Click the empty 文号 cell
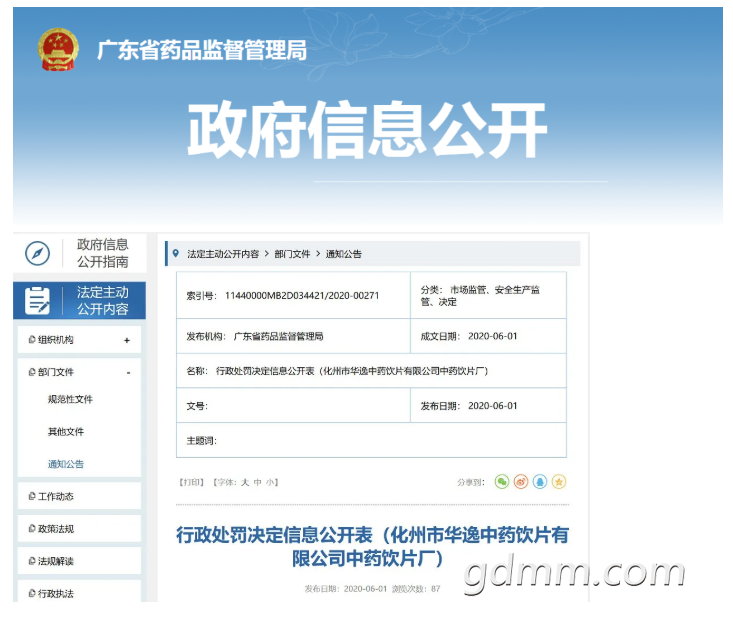The image size is (733, 635). (293, 405)
